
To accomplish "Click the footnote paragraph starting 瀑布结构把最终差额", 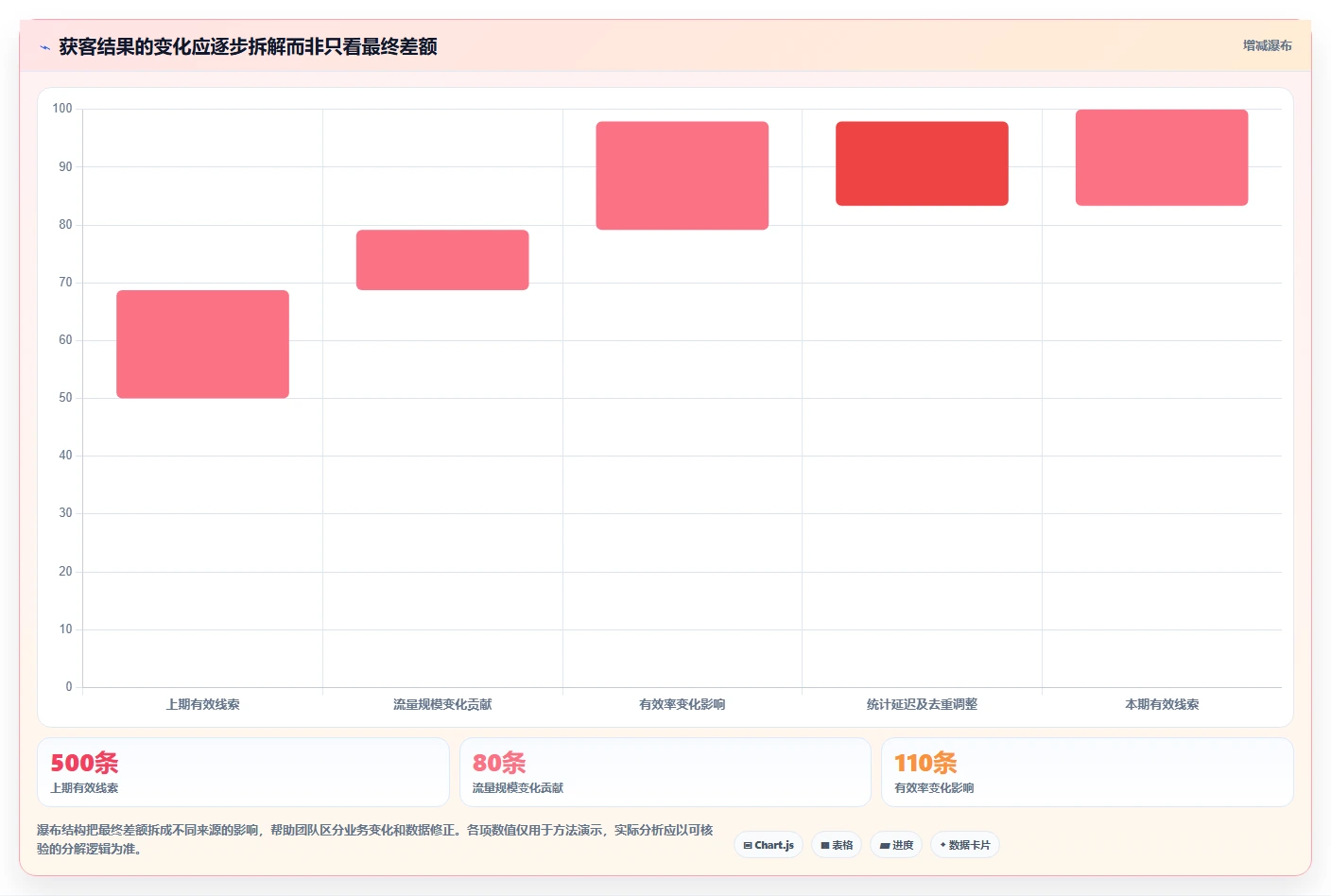I will [x=375, y=839].
